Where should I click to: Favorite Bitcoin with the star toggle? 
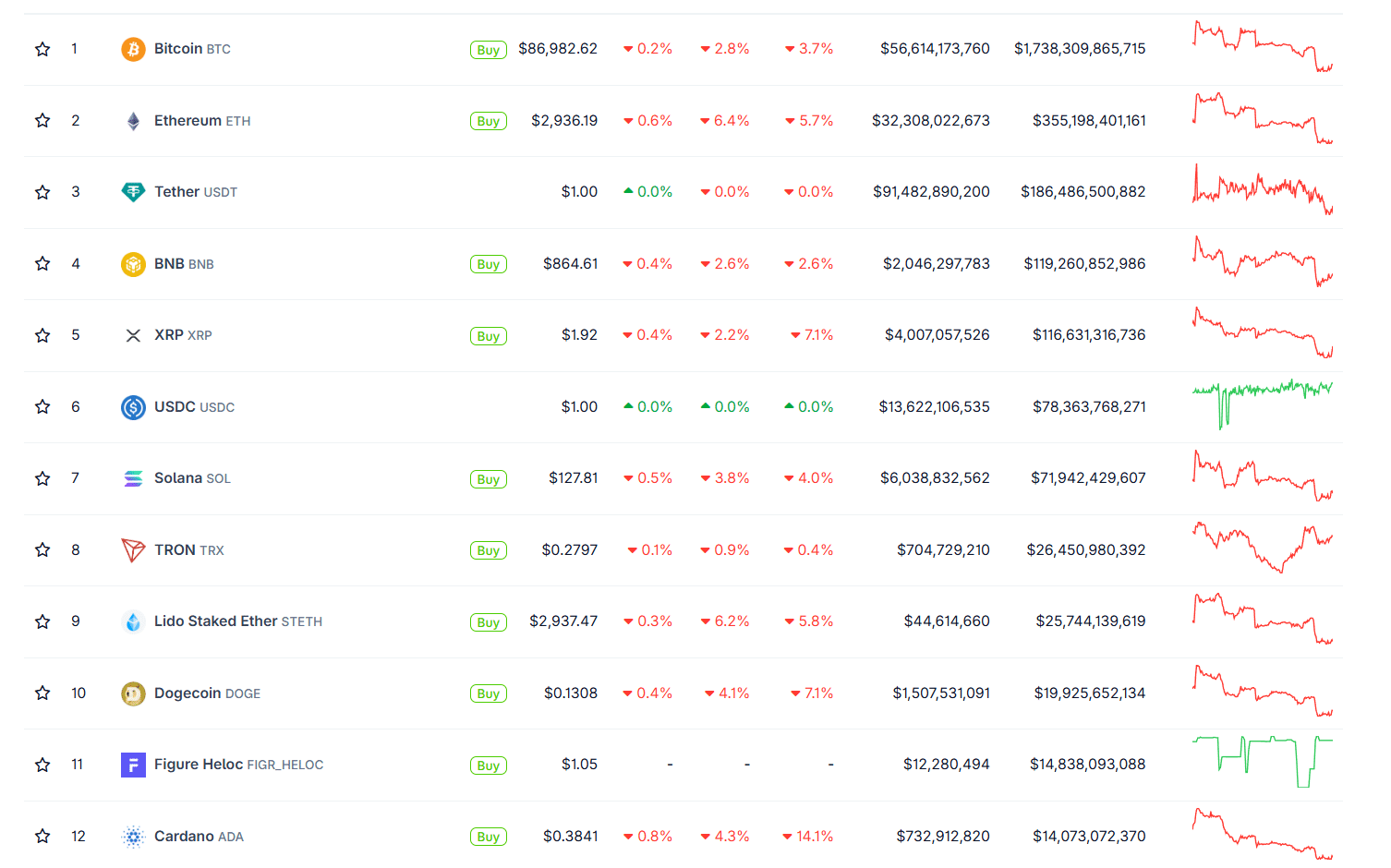tap(42, 49)
